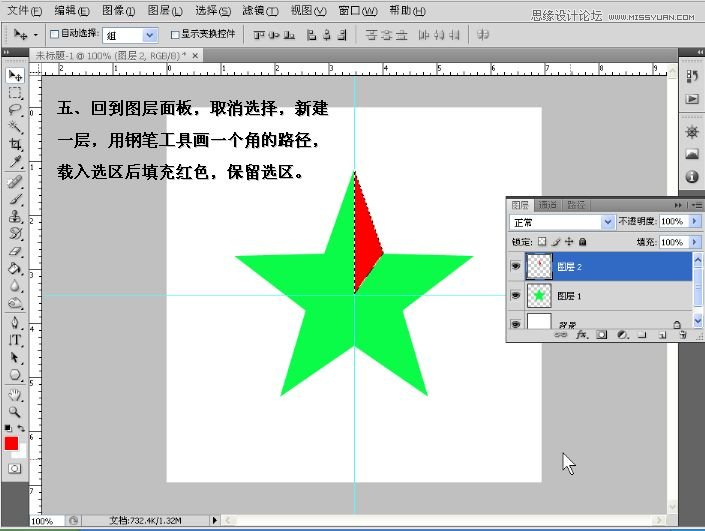705x531 pixels.
Task: Open the Move tool preset picker arrow
Action: [36, 35]
